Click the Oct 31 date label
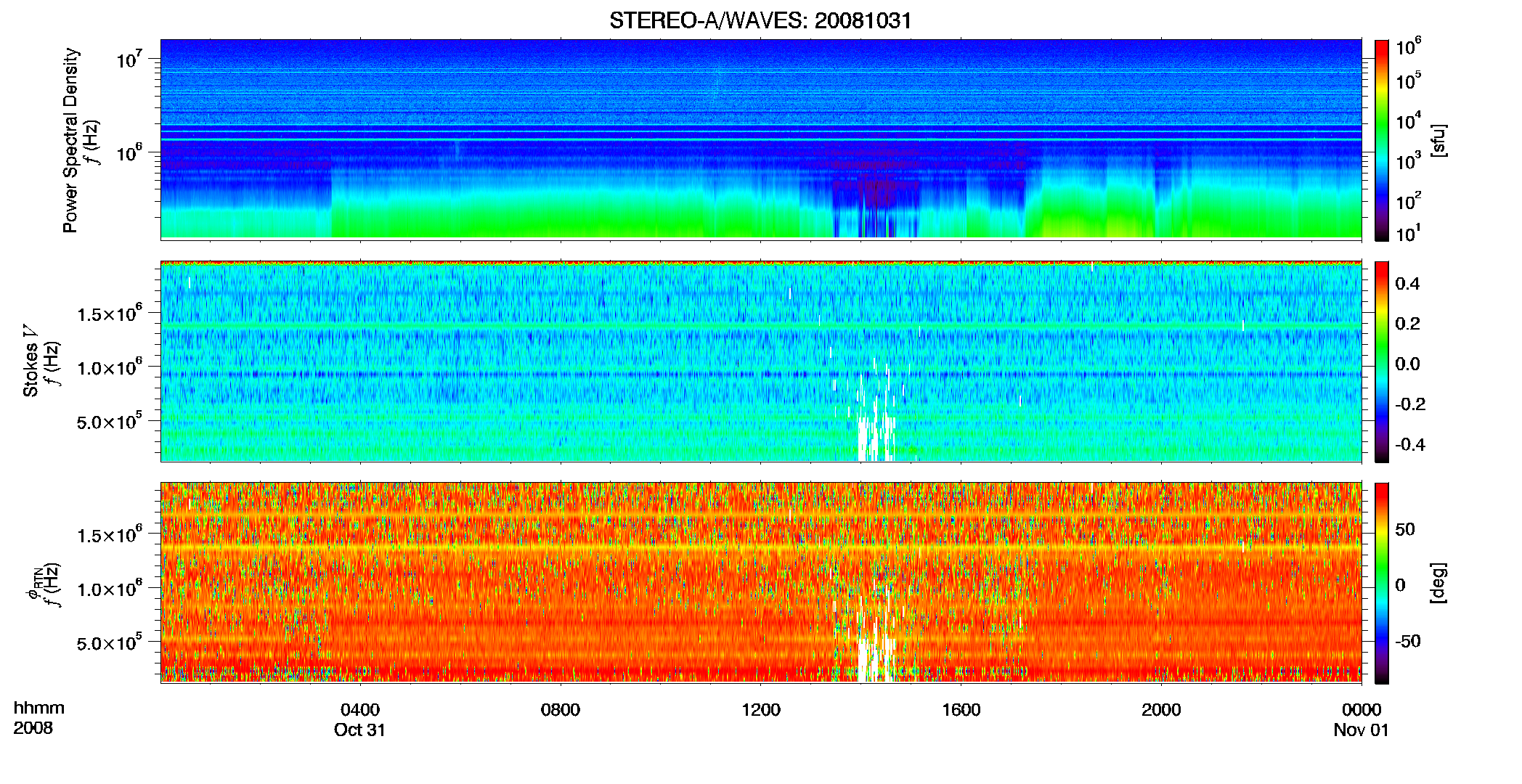The height and width of the screenshot is (784, 1522). (x=359, y=730)
